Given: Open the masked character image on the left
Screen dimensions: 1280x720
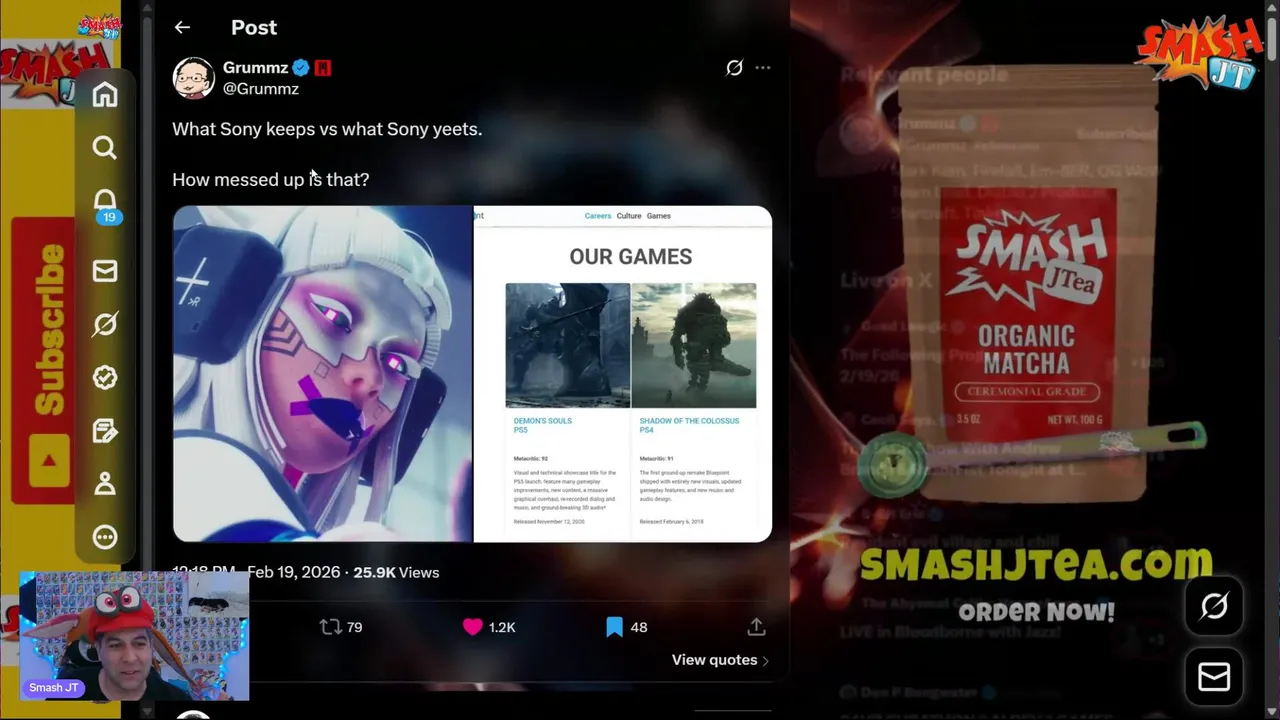Looking at the screenshot, I should click(x=322, y=374).
